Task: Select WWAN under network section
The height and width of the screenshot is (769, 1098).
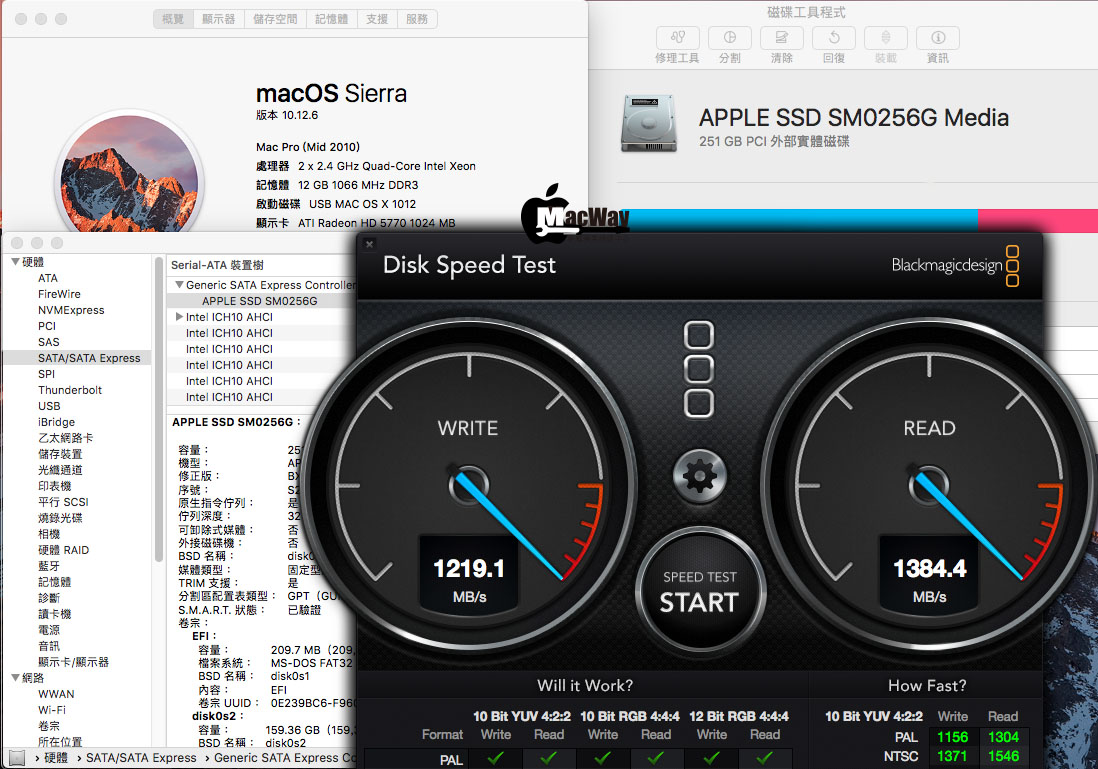Action: pyautogui.click(x=56, y=694)
